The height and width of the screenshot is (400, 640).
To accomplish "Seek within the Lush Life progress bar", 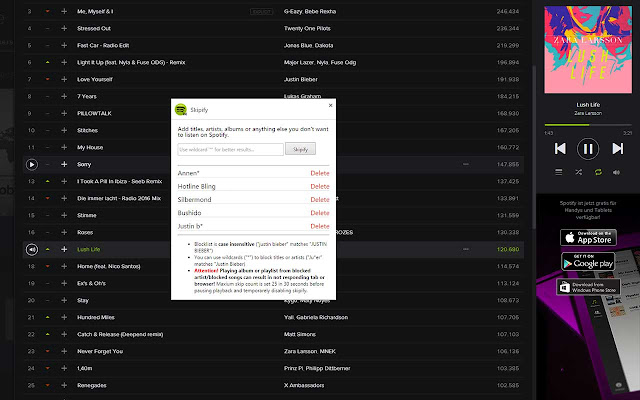I will point(588,124).
